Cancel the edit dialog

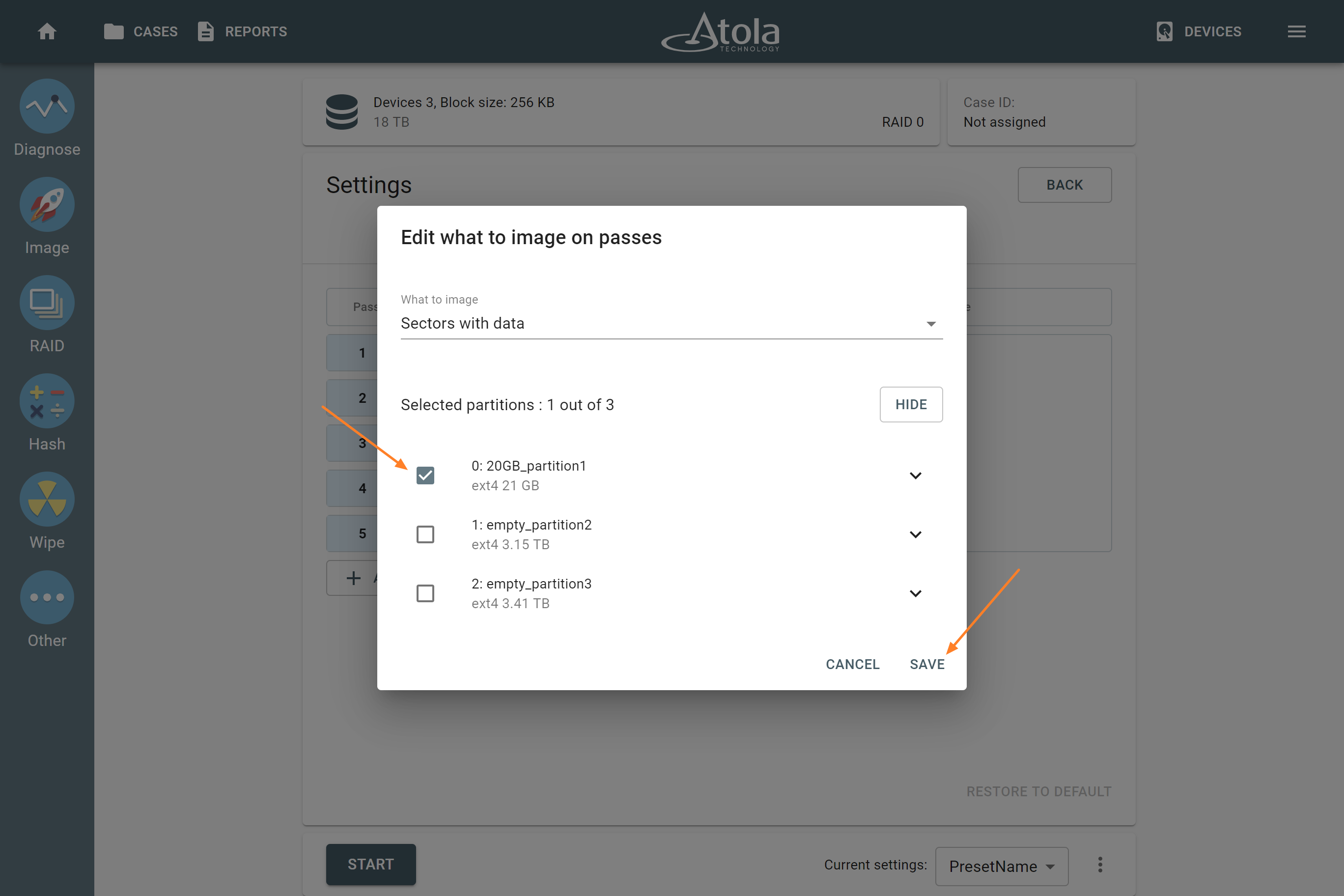pos(853,664)
